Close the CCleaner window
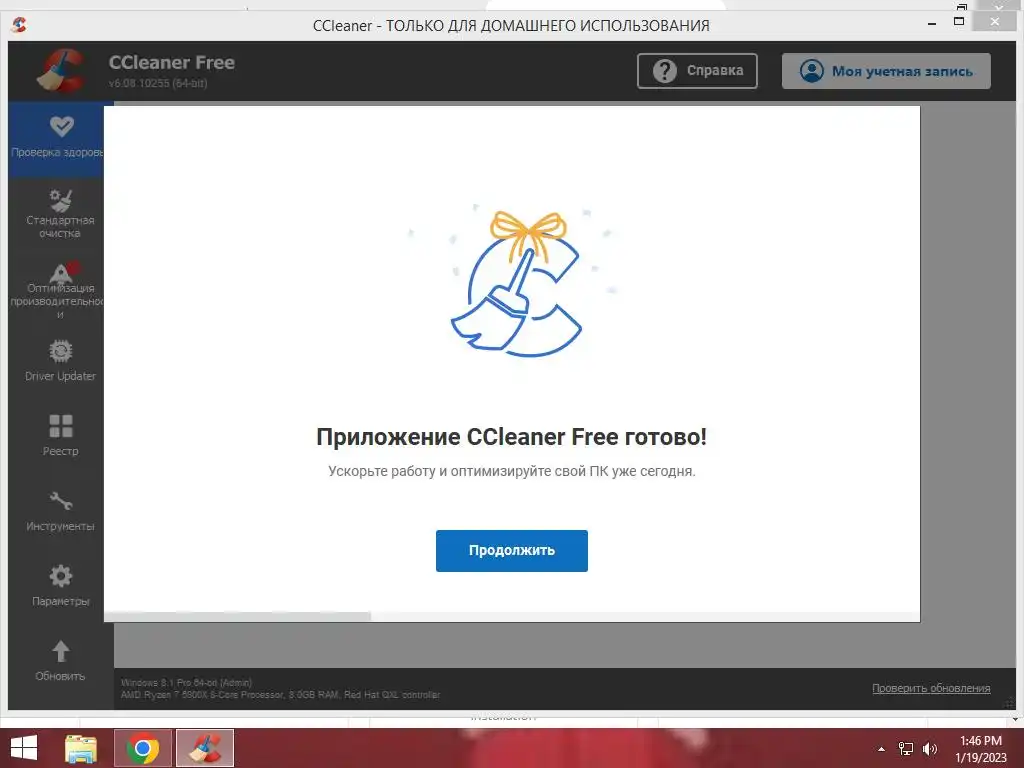1024x768 pixels. point(994,22)
